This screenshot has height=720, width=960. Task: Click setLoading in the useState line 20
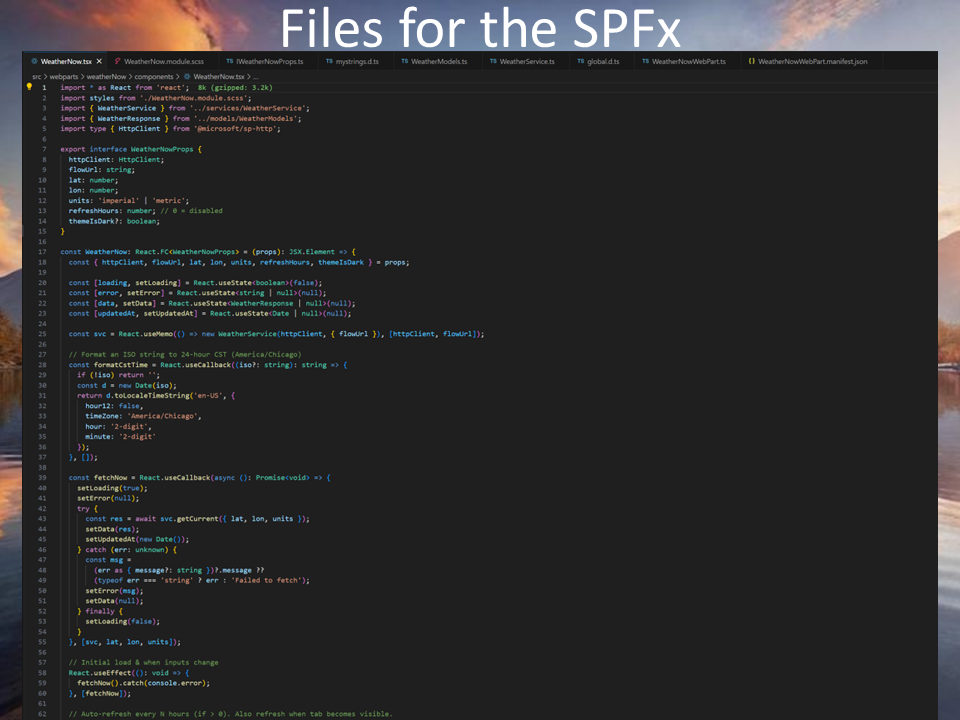tap(156, 283)
